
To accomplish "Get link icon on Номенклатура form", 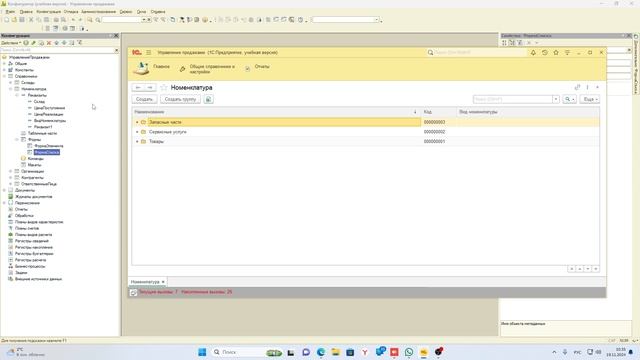I will click(x=577, y=87).
